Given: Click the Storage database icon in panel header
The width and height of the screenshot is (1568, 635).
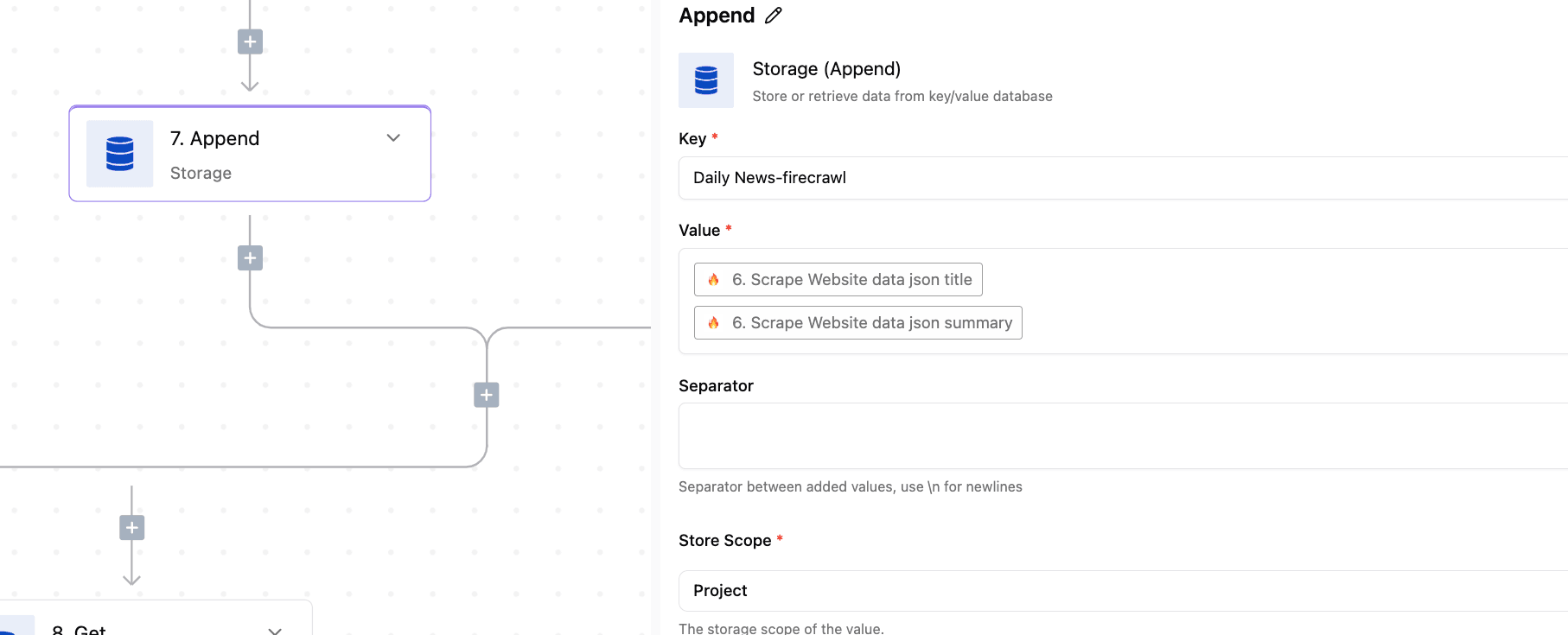Looking at the screenshot, I should tap(706, 80).
